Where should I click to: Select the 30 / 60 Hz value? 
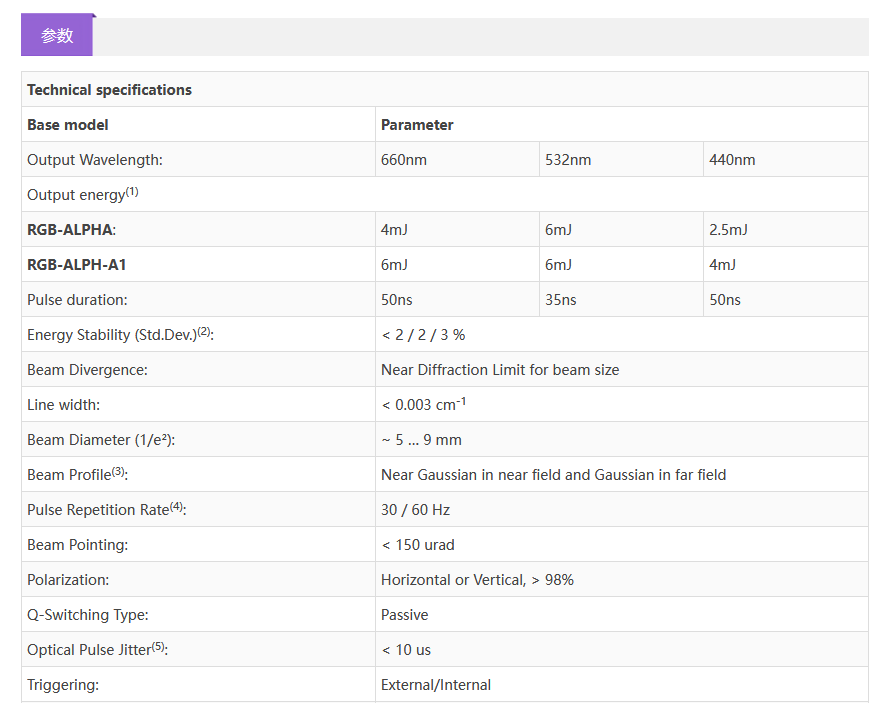coord(415,510)
